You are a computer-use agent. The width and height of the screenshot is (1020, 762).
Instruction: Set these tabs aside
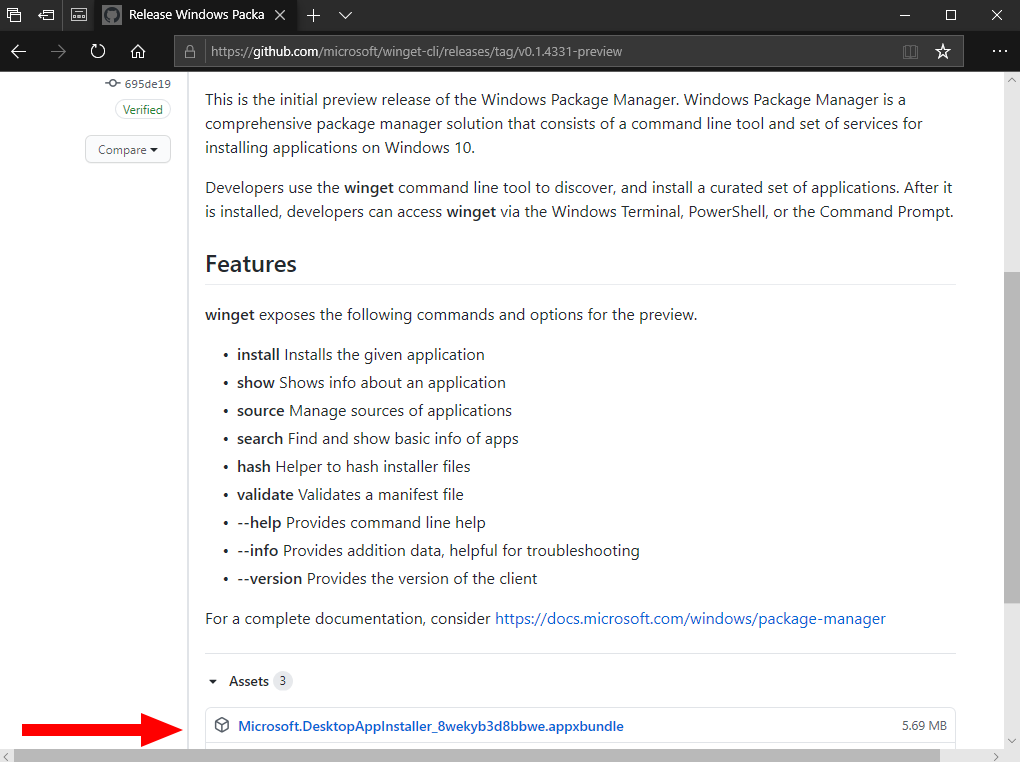(46, 14)
